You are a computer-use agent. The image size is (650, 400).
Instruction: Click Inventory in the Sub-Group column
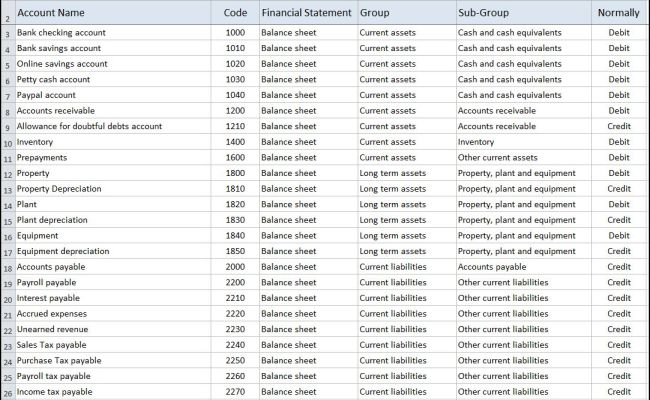524,142
